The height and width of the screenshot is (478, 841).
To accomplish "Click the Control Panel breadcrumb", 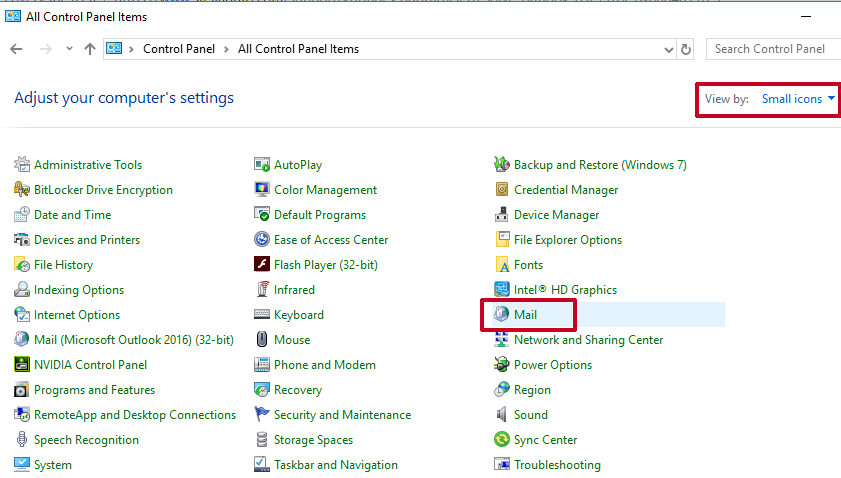I will coord(179,49).
